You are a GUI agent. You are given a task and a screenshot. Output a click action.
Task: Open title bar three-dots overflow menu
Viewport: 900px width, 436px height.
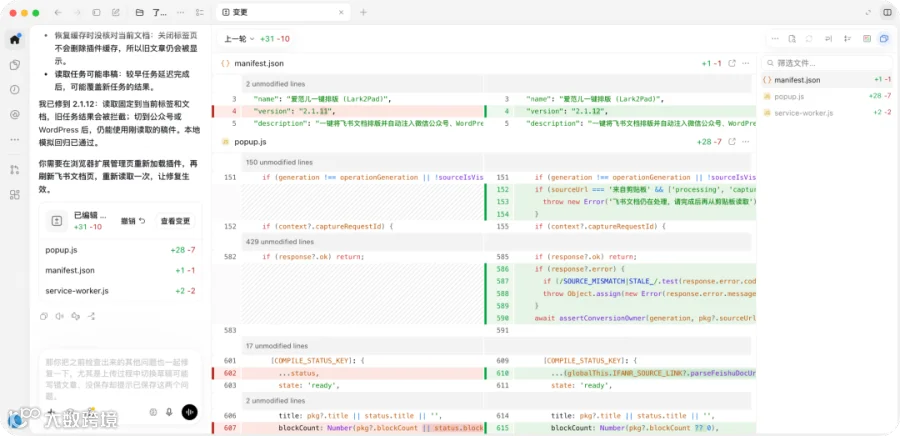pos(181,12)
